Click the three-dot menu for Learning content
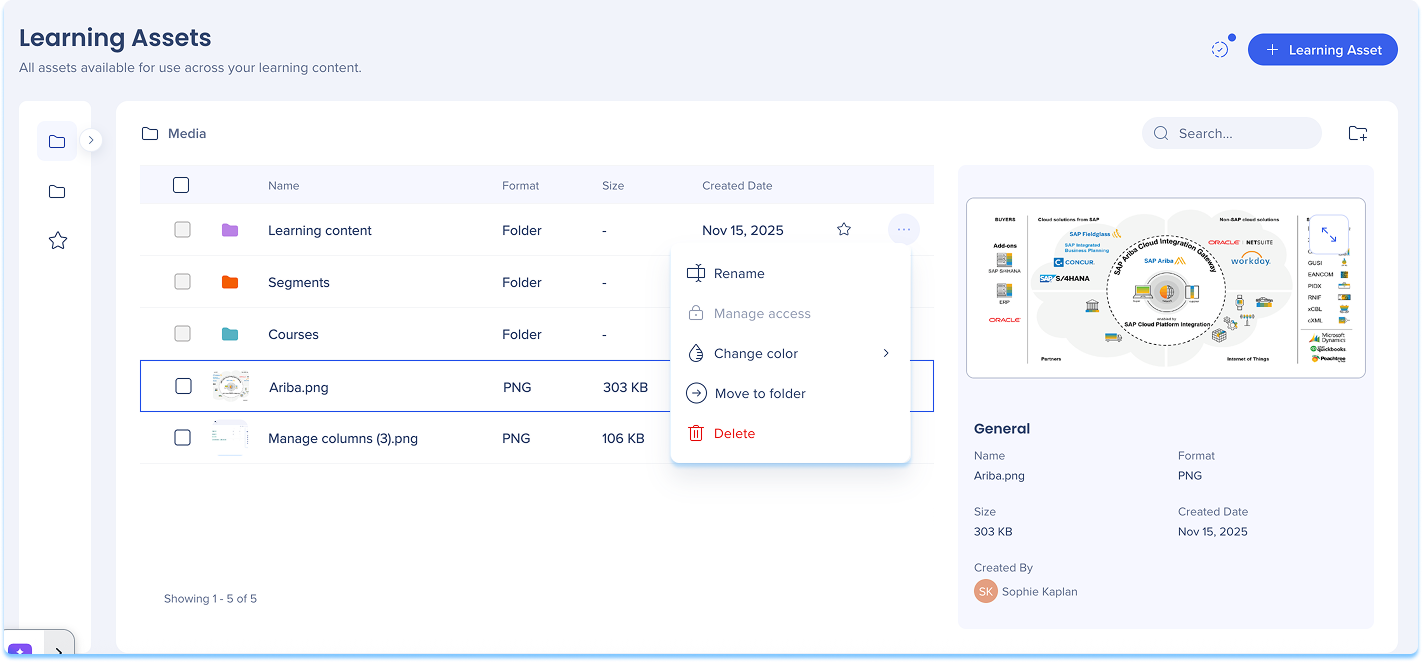1422x662 pixels. click(x=903, y=230)
